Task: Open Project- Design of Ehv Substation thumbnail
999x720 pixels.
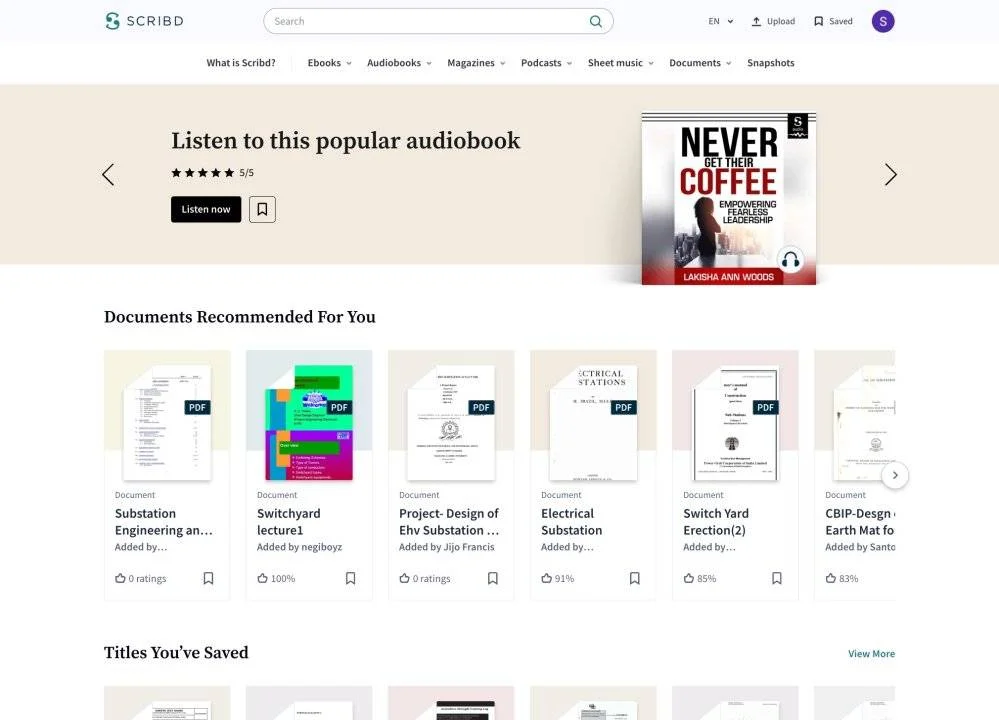Action: click(451, 423)
